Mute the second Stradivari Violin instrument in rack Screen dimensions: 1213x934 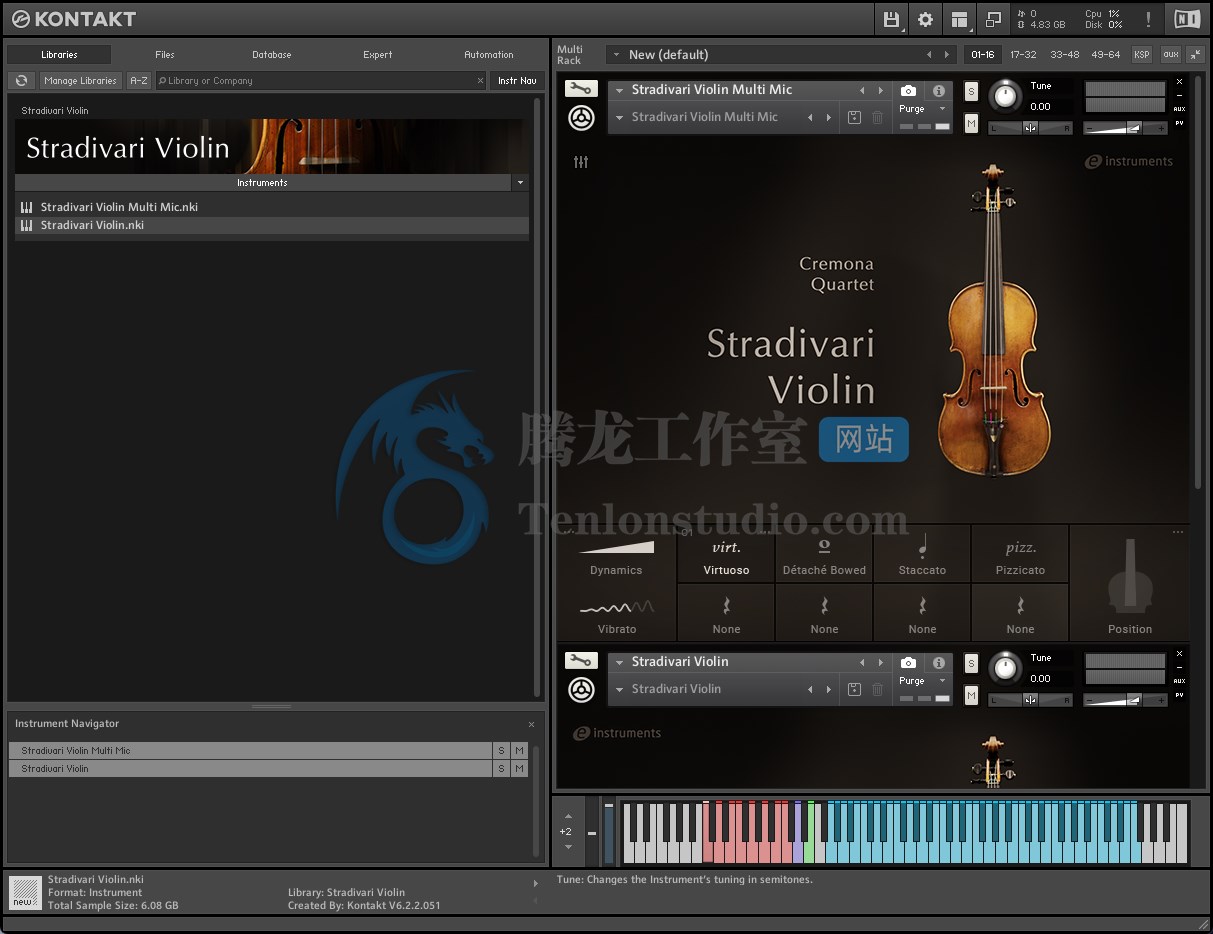[971, 695]
